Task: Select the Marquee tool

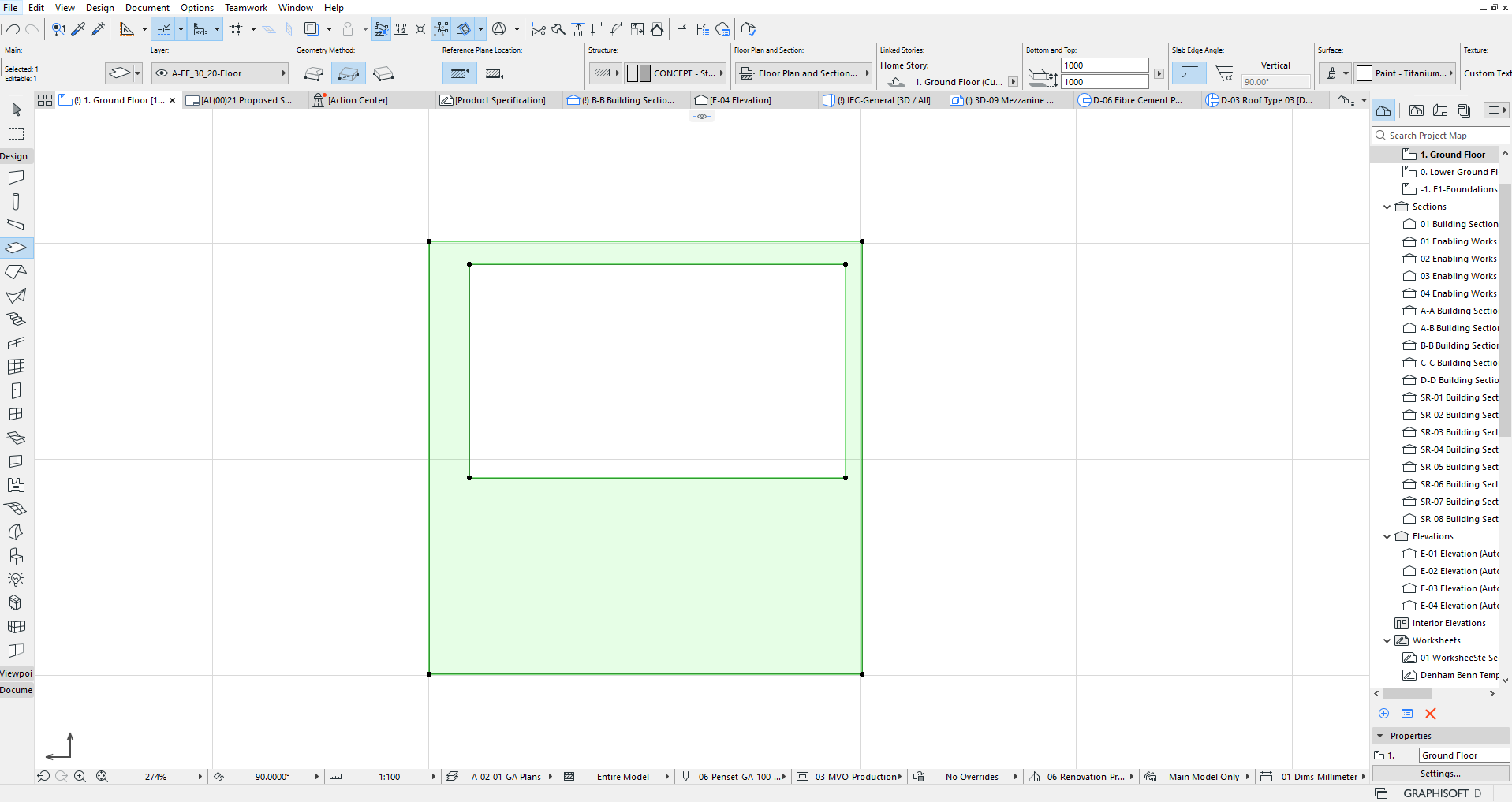Action: 17,133
